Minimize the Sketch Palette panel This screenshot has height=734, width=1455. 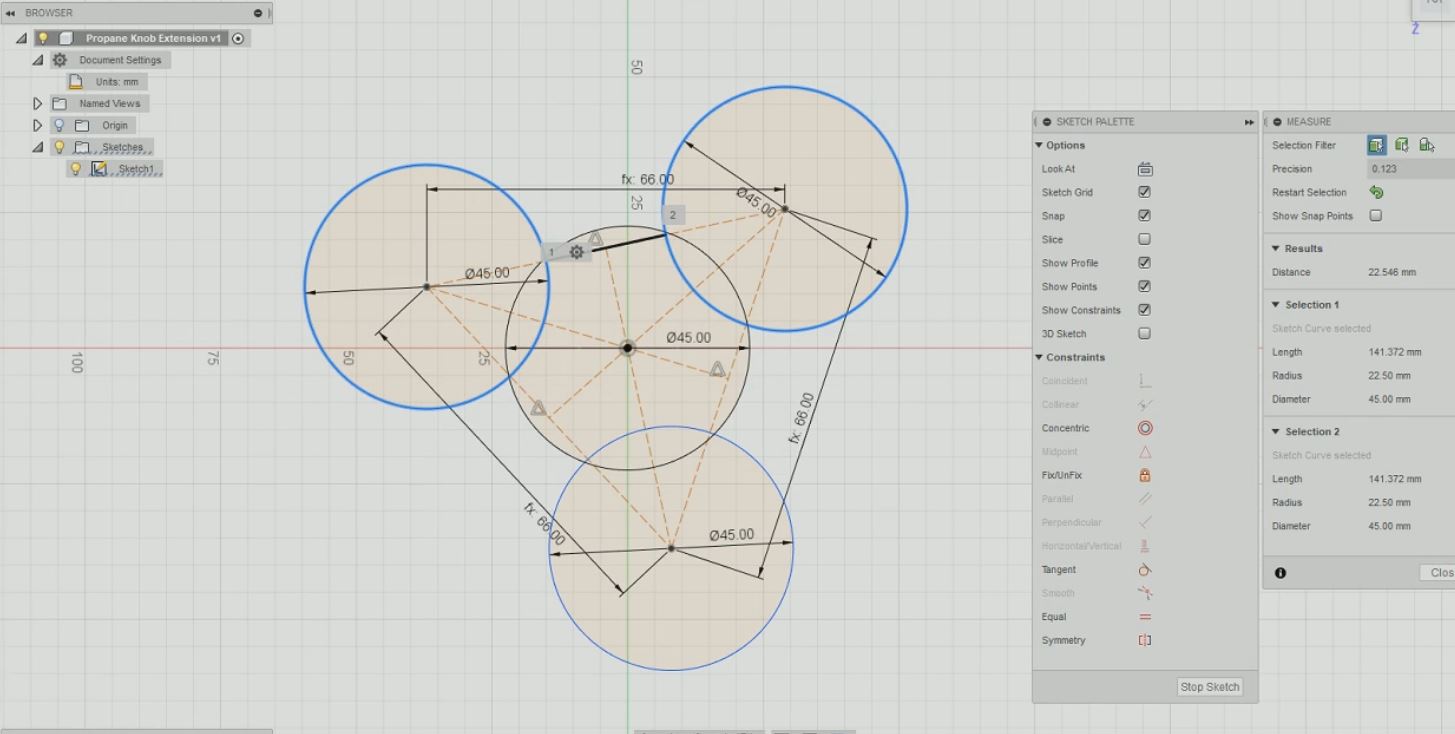tap(1047, 122)
